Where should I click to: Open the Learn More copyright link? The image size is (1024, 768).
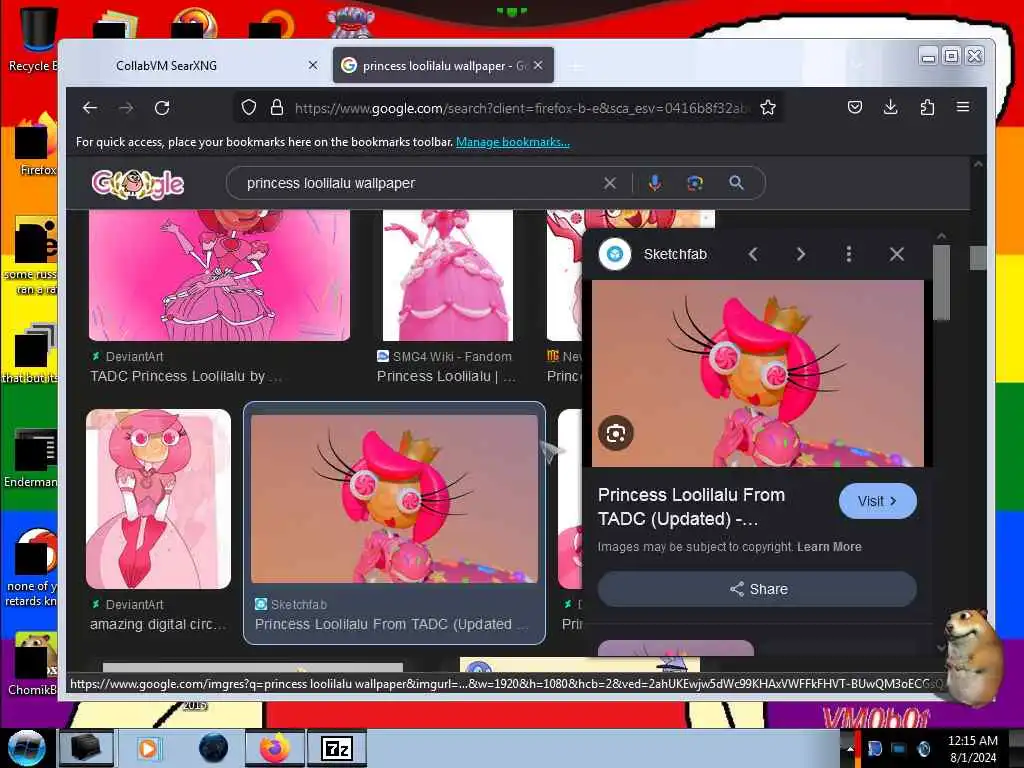click(829, 547)
